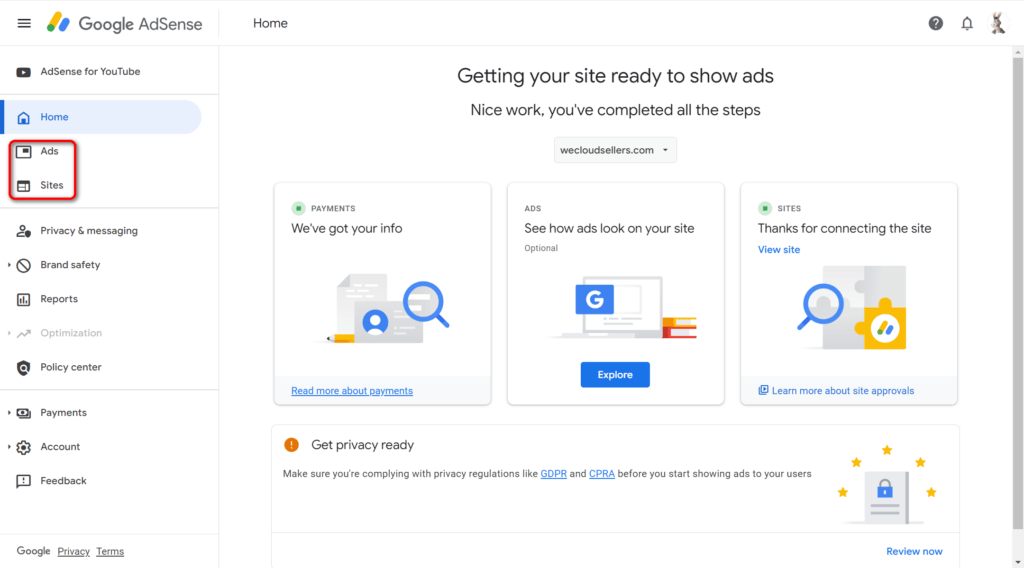Click the scrollbar down arrow

tap(1017, 562)
